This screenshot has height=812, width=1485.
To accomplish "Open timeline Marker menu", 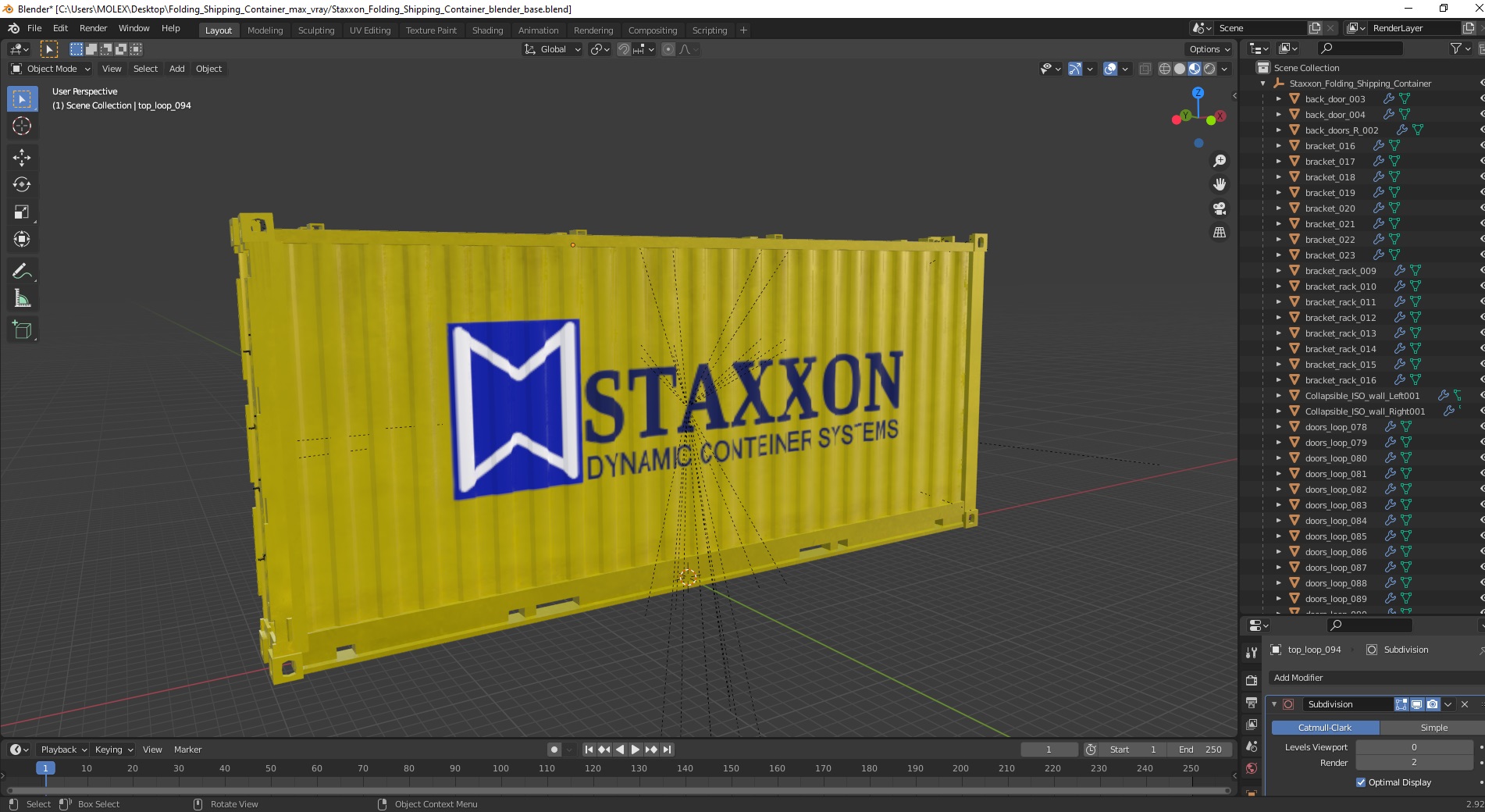I will click(x=187, y=750).
